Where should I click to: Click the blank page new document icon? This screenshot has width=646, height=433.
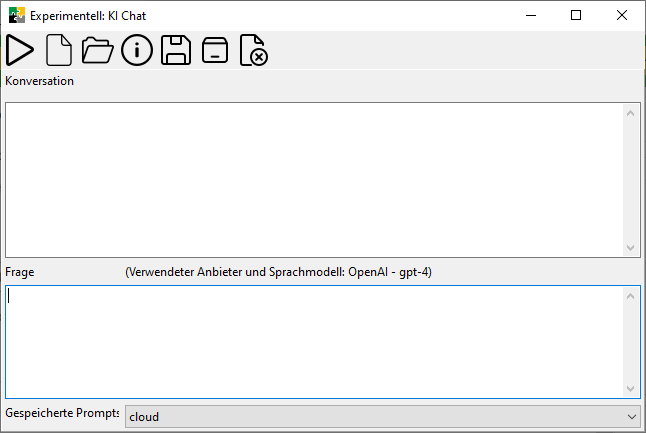[x=59, y=50]
